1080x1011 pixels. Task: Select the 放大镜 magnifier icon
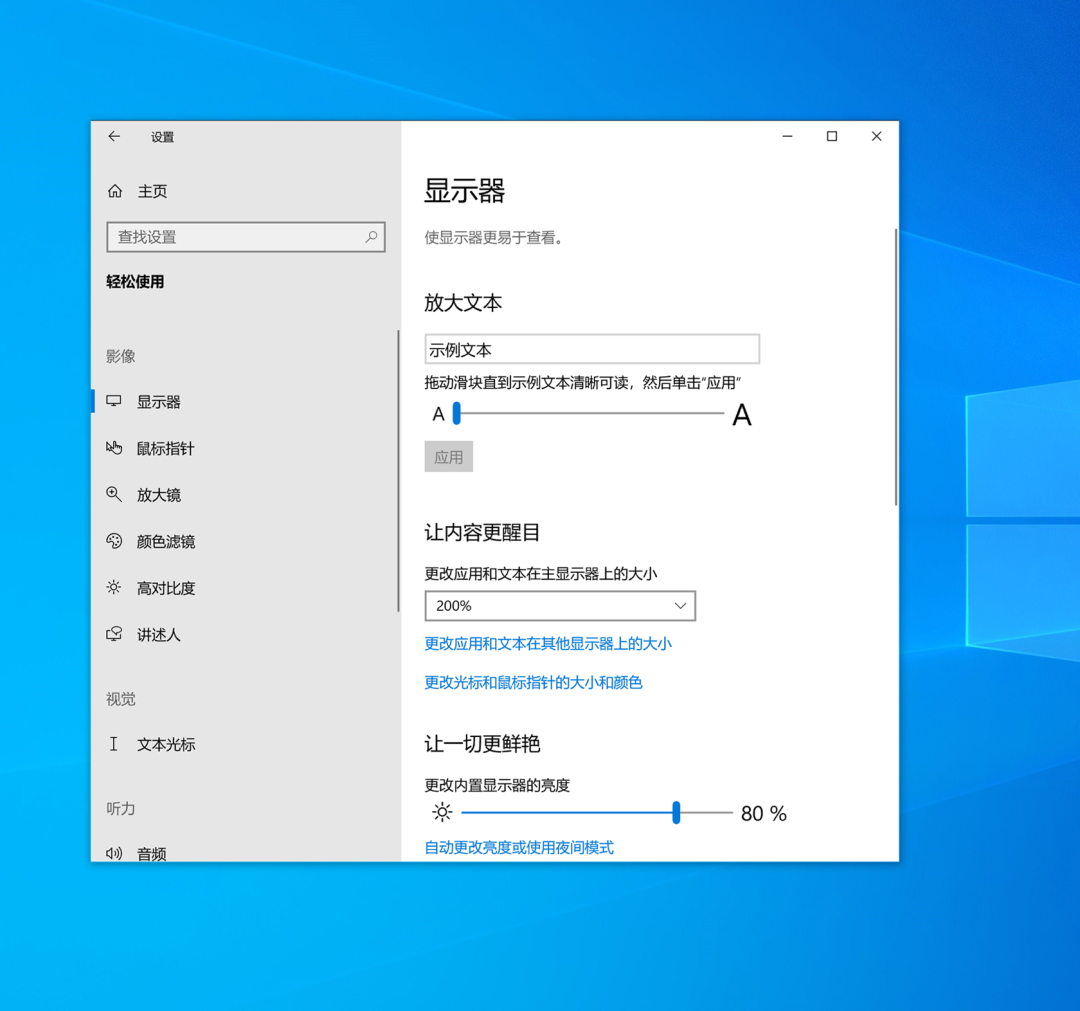[114, 494]
